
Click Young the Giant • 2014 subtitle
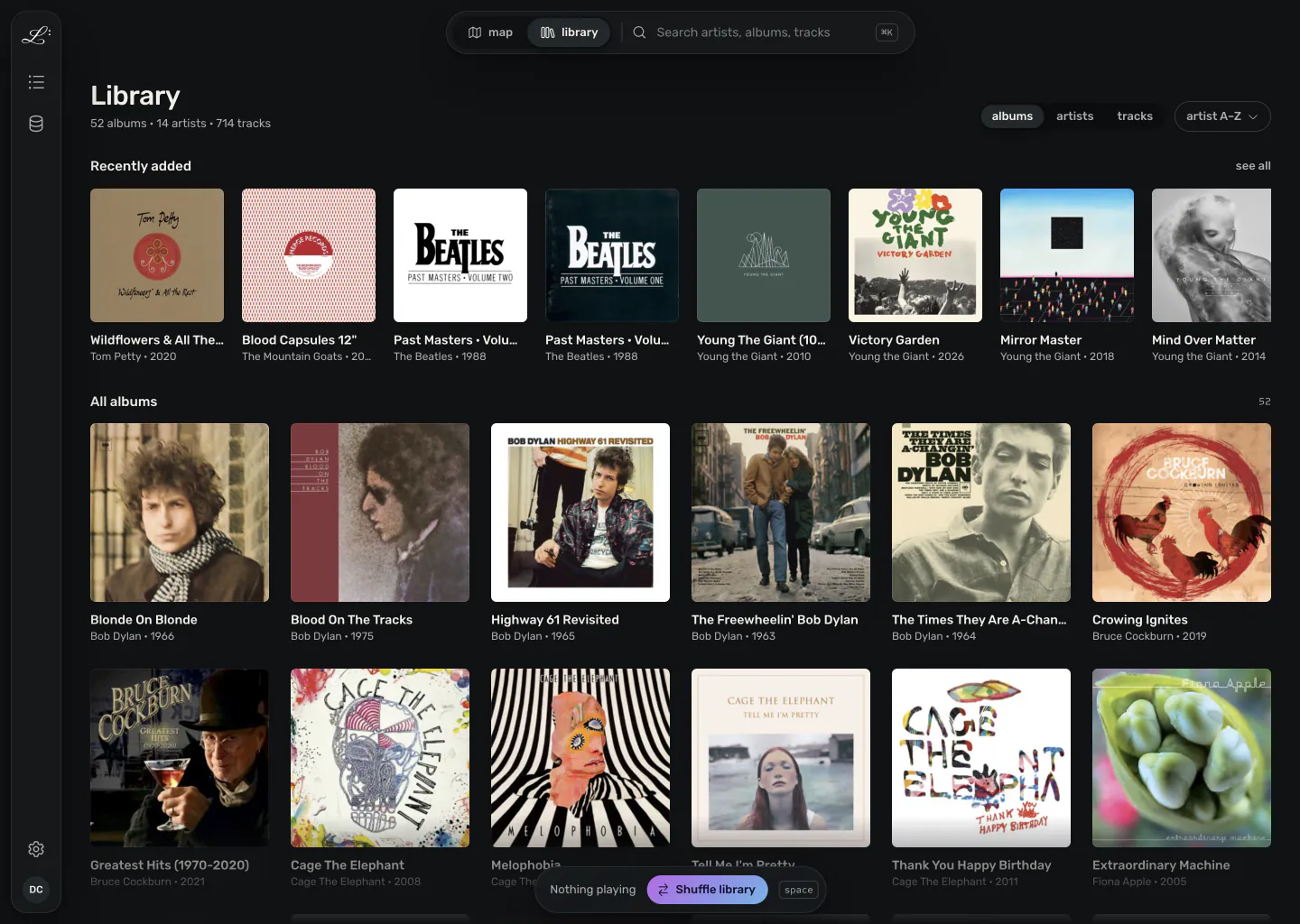(x=1209, y=356)
